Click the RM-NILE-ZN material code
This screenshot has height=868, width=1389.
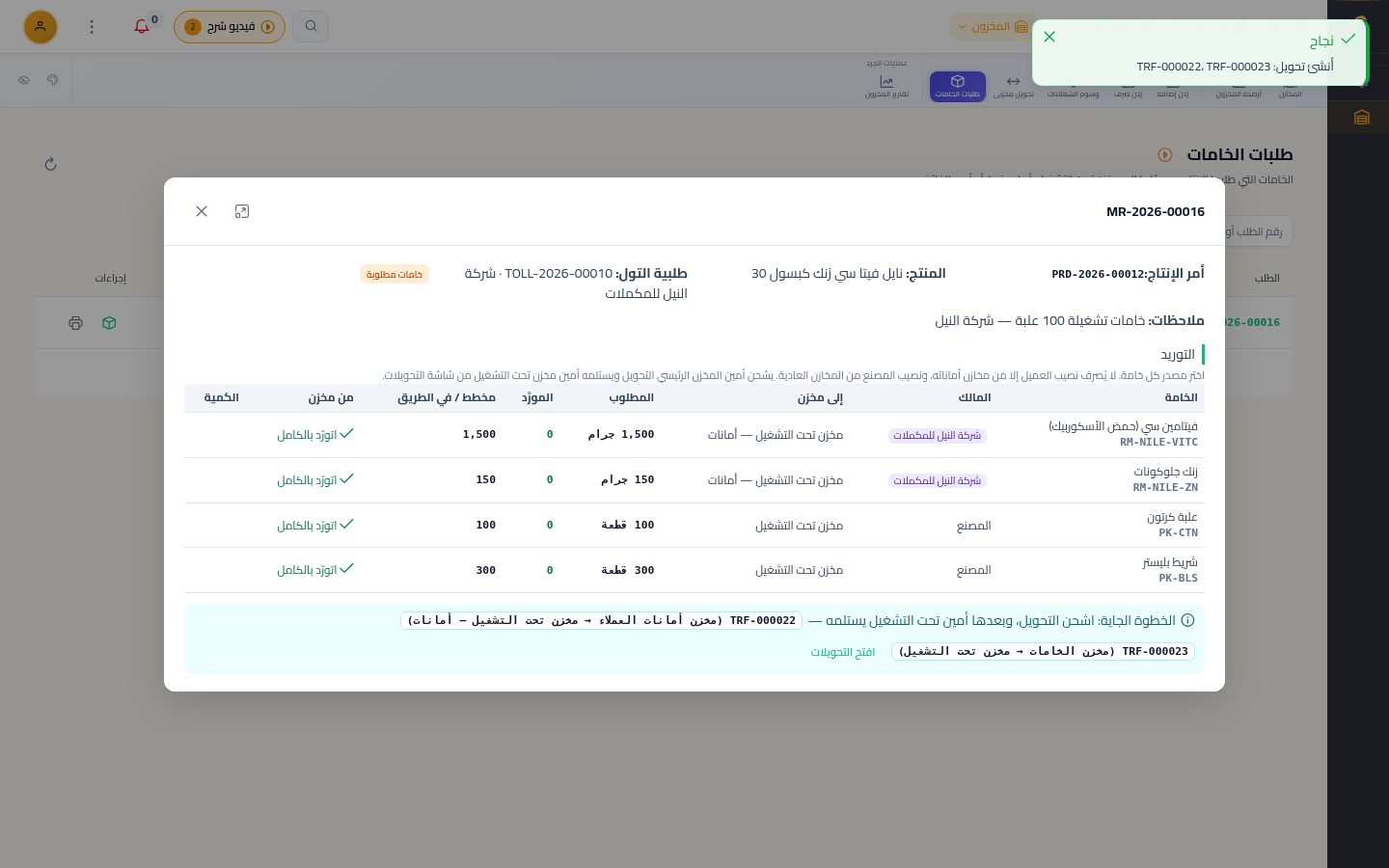tap(1165, 488)
